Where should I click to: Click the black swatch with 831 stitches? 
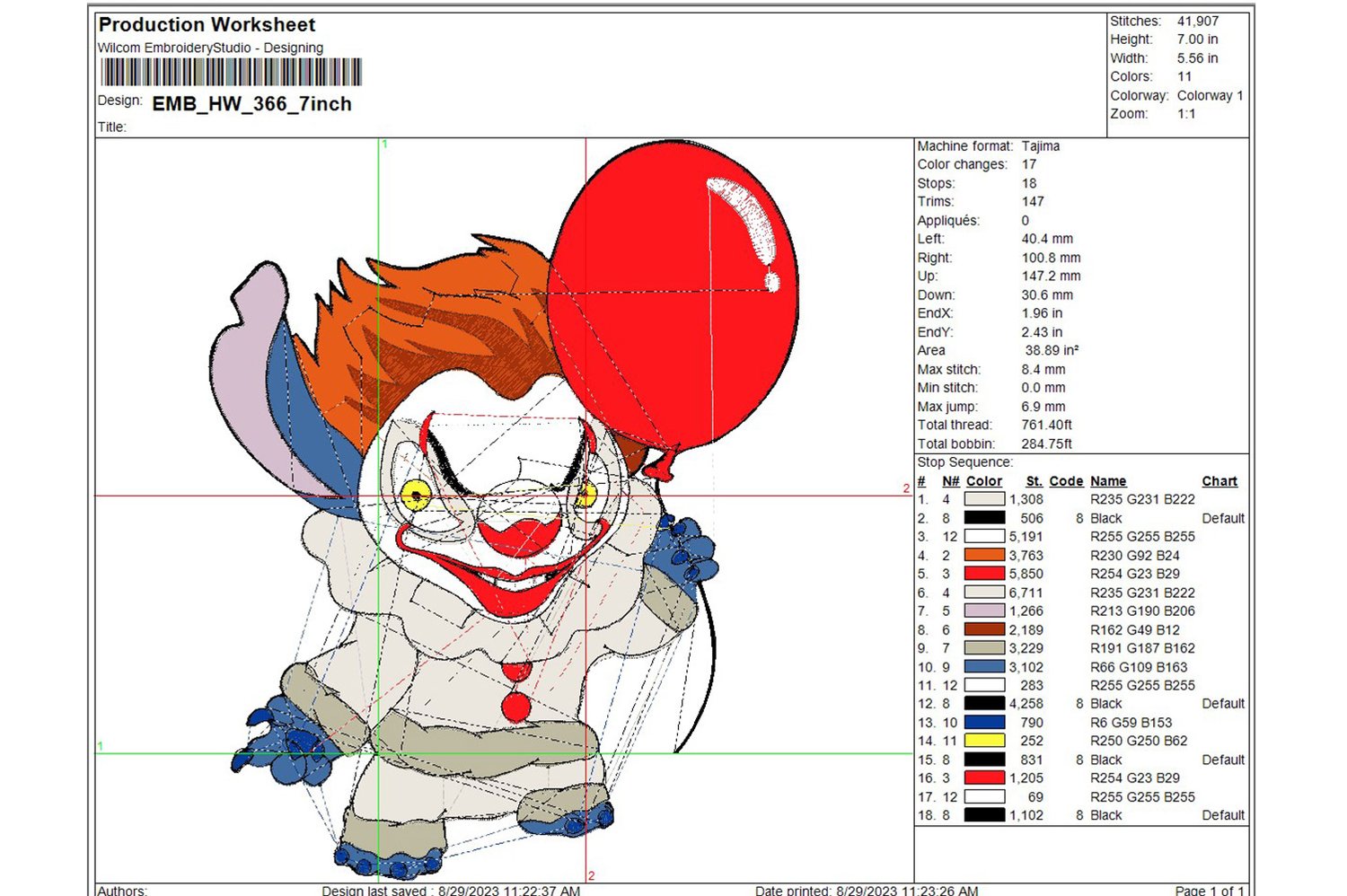(x=984, y=760)
